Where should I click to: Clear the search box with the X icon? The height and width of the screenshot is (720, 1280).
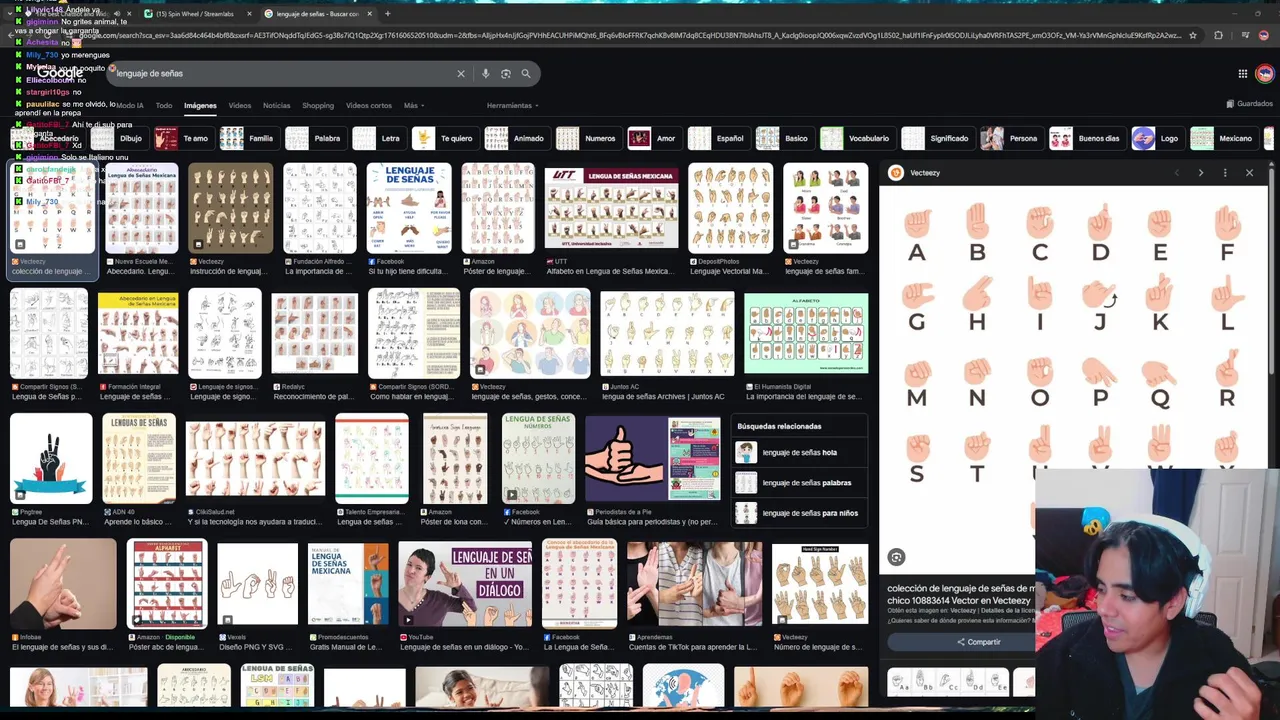(461, 73)
